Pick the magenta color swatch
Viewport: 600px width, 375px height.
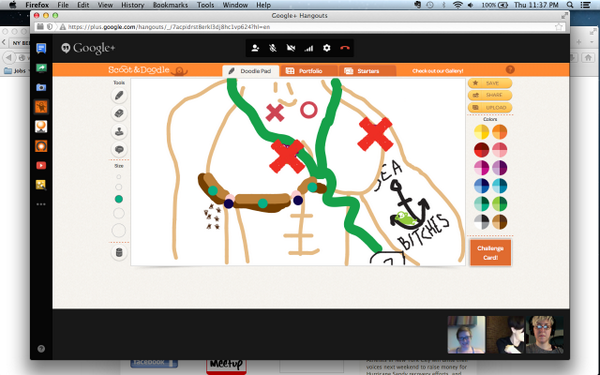(481, 168)
